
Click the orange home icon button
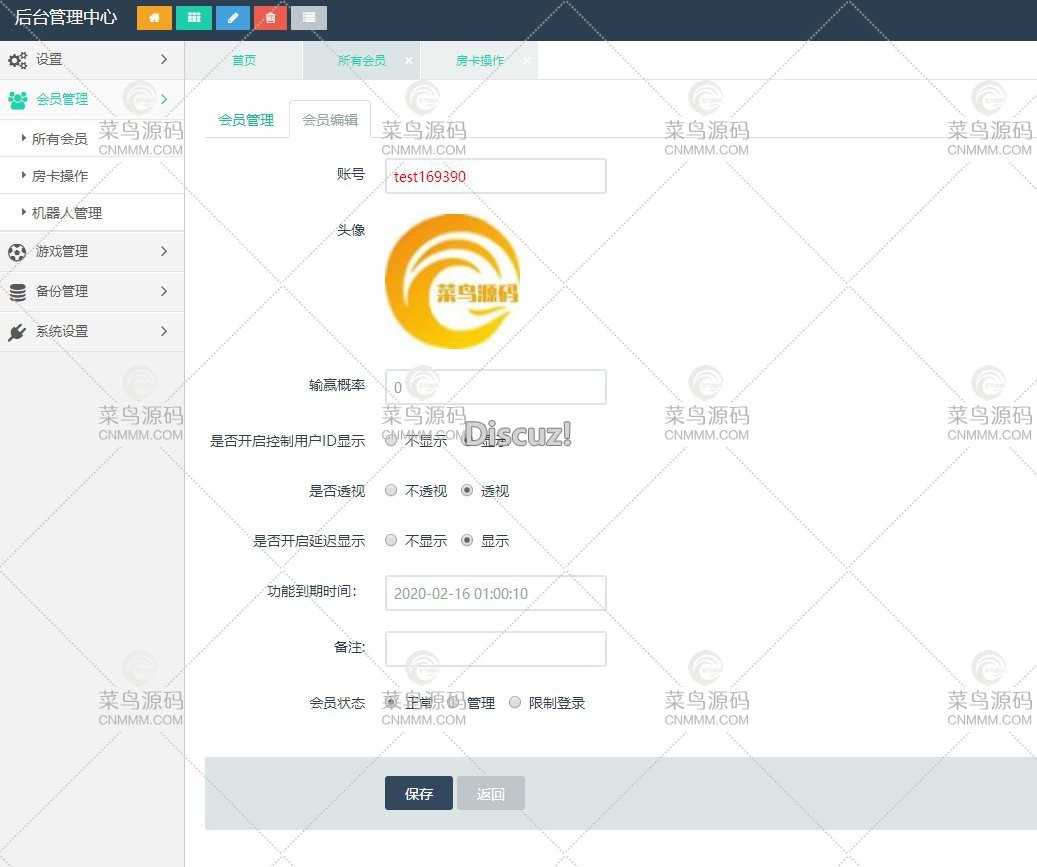tap(154, 18)
